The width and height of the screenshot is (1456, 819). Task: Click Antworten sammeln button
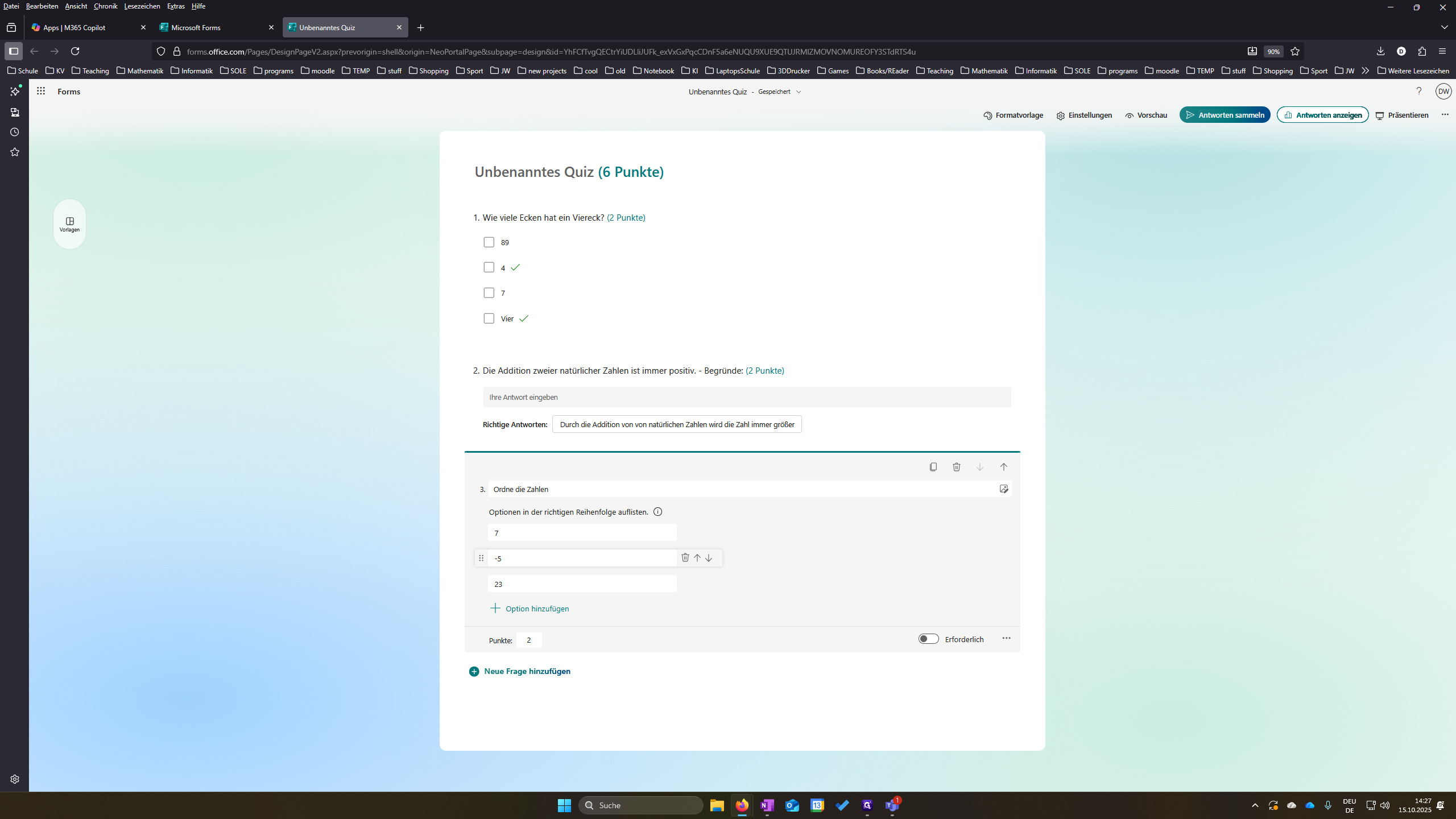click(x=1225, y=115)
